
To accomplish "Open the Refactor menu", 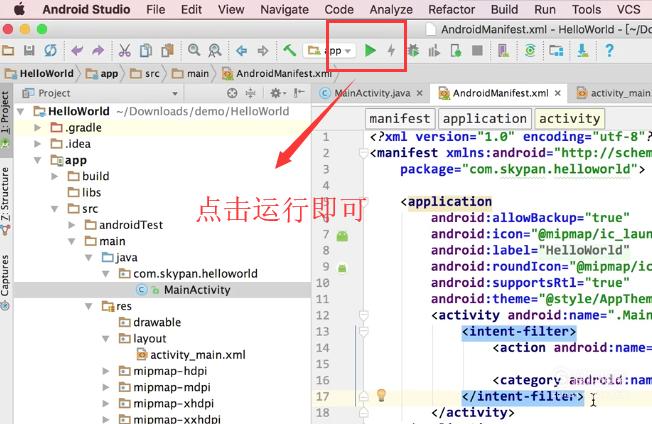I will [x=452, y=9].
